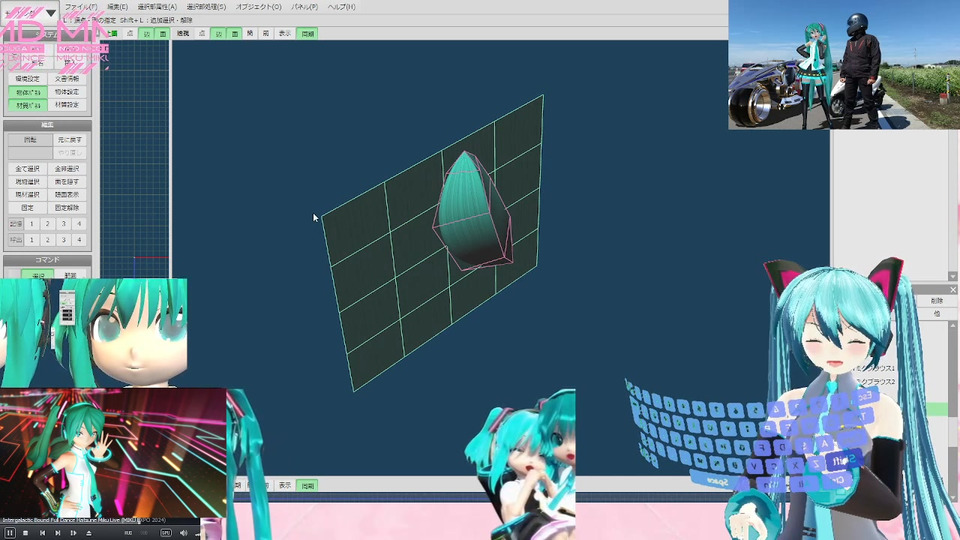Open 物体設定 object settings
Screen dimensions: 960x540
click(67, 92)
